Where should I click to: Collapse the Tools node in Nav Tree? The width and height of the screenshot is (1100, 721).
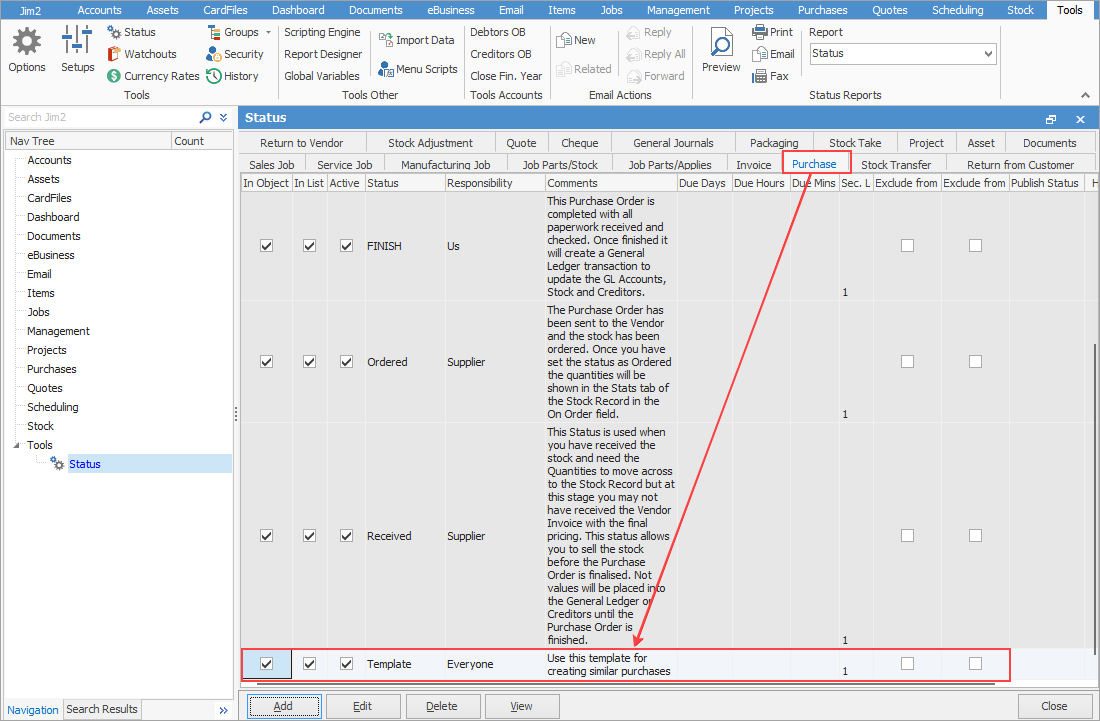(16, 445)
